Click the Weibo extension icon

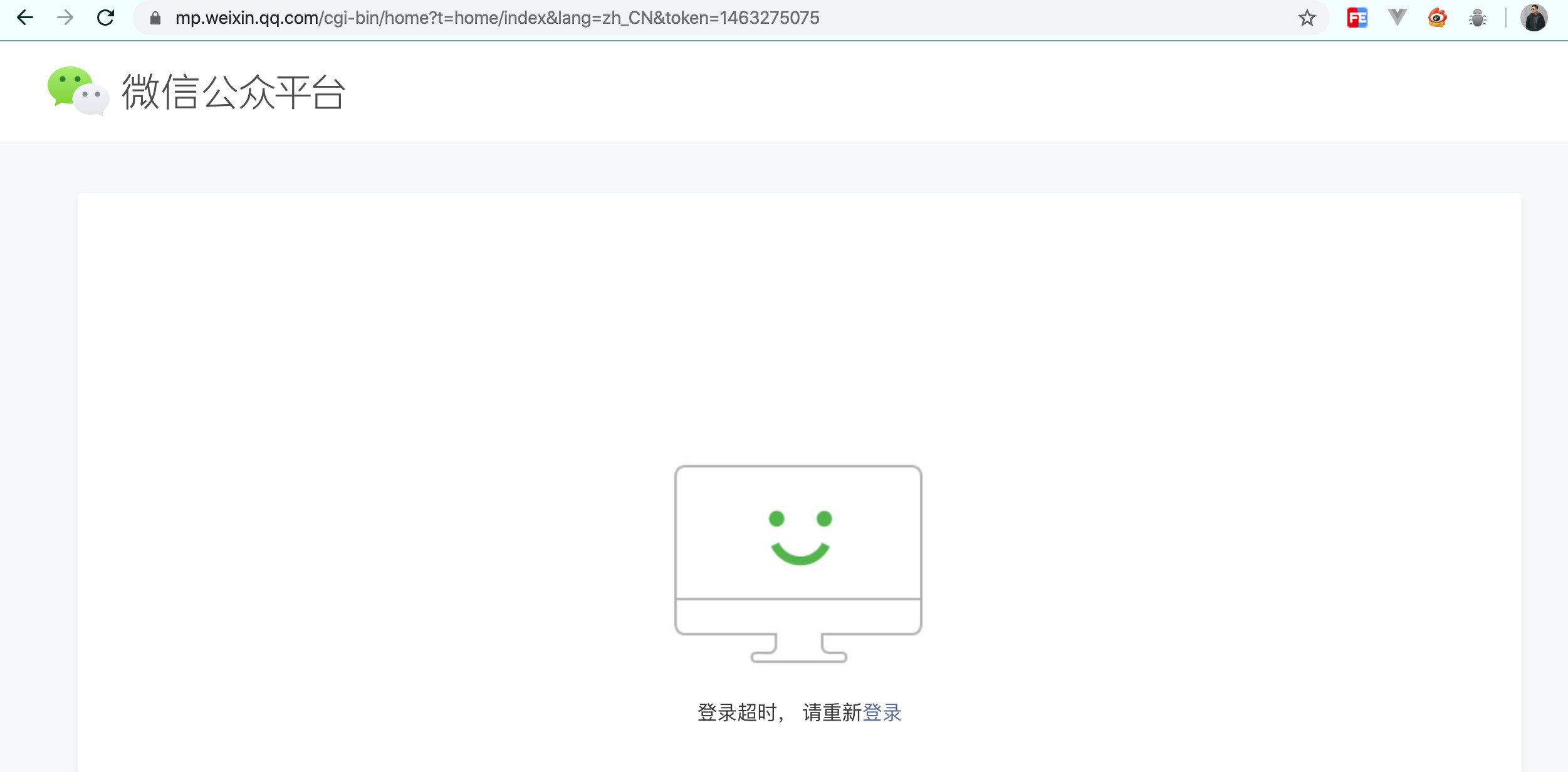[1437, 18]
